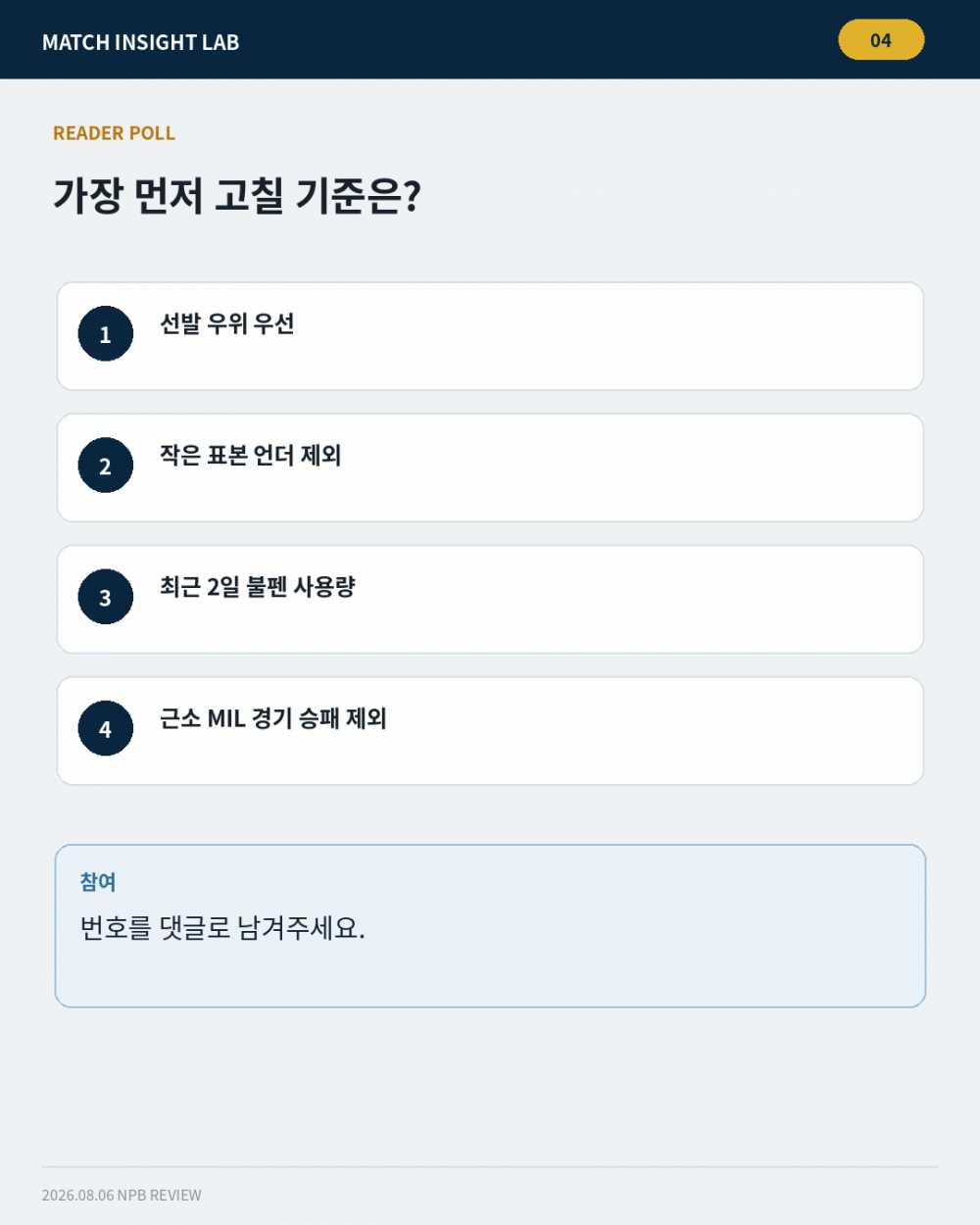980x1225 pixels.
Task: Choose poll option 선발 우위 우선
Action: 227,323
